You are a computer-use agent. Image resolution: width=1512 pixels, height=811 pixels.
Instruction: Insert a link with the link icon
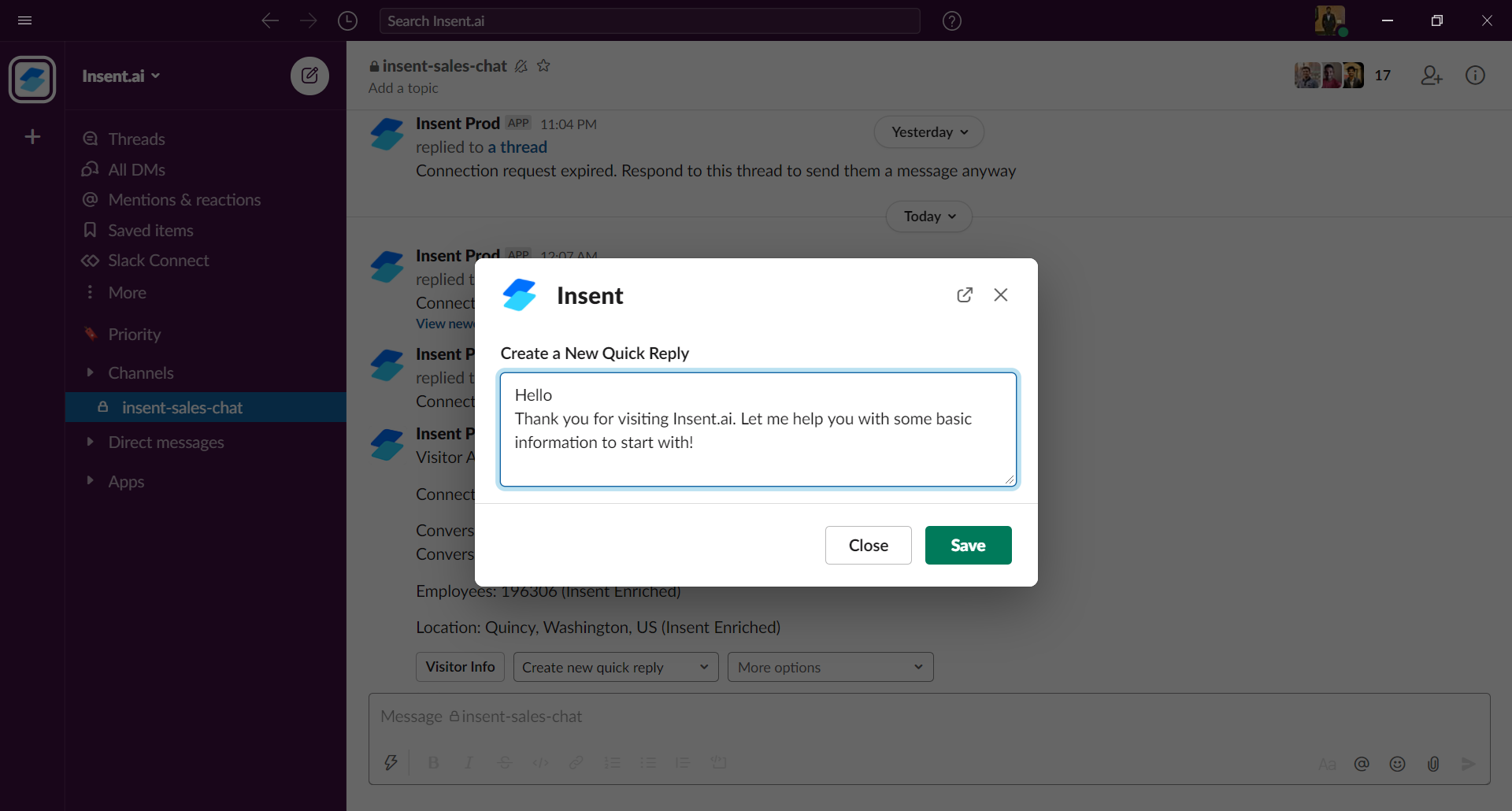point(576,762)
